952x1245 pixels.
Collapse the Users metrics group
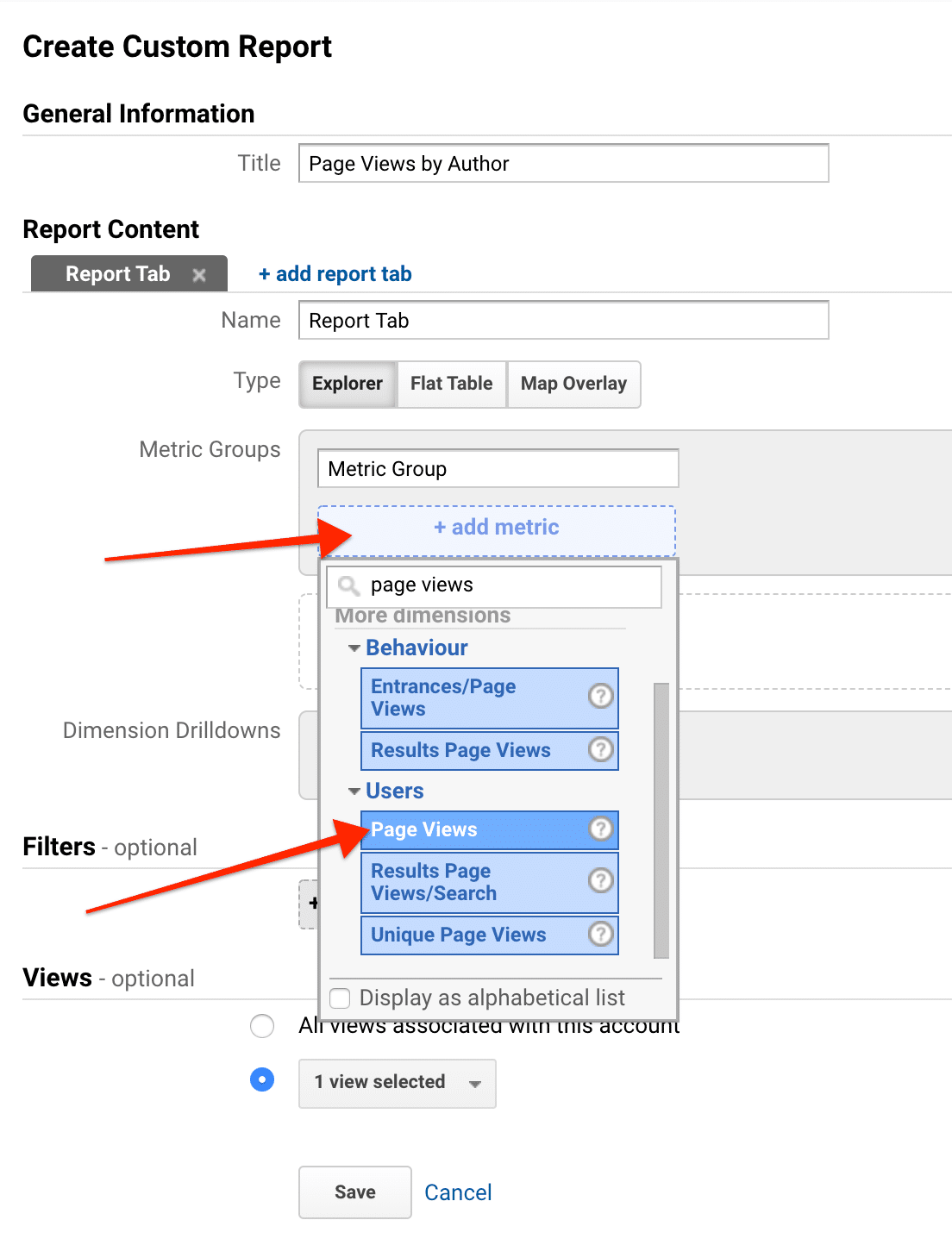click(x=354, y=791)
